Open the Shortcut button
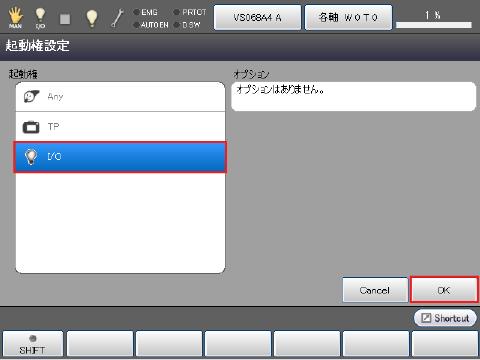 pos(445,318)
